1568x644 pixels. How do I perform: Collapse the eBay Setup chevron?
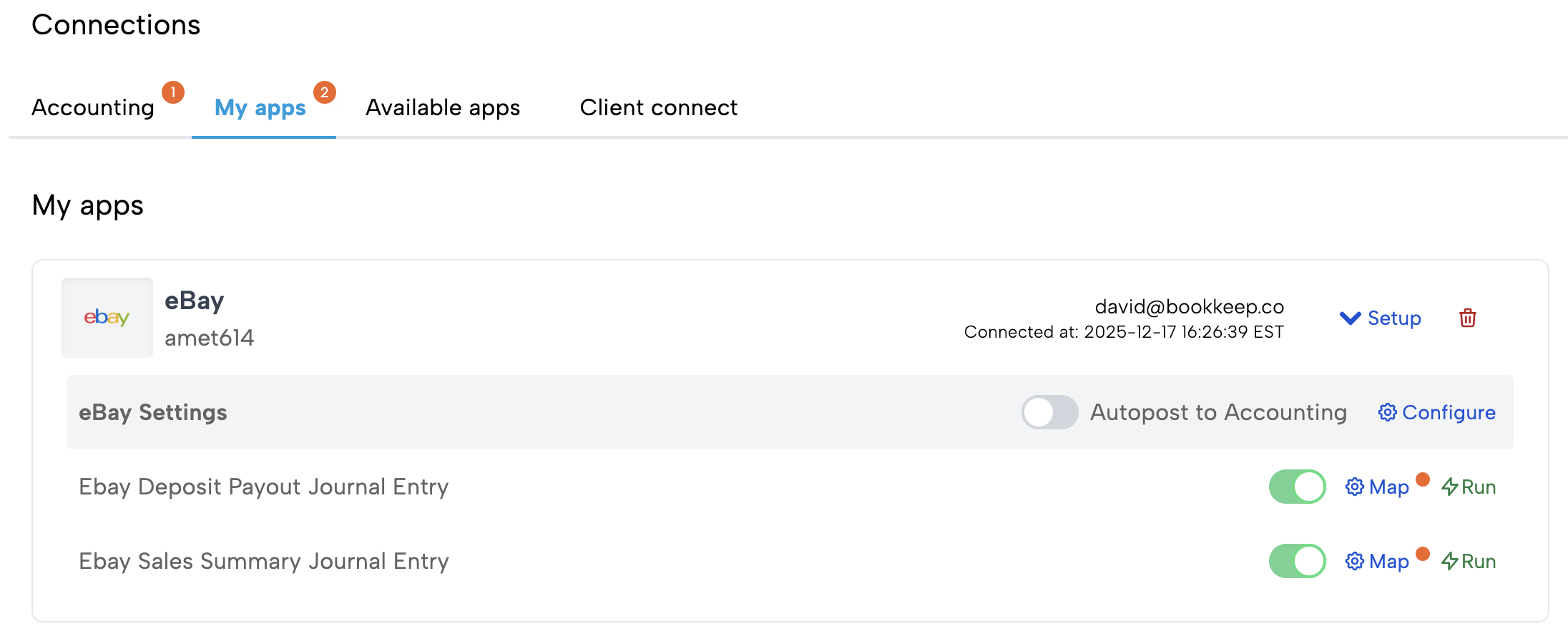(x=1350, y=318)
